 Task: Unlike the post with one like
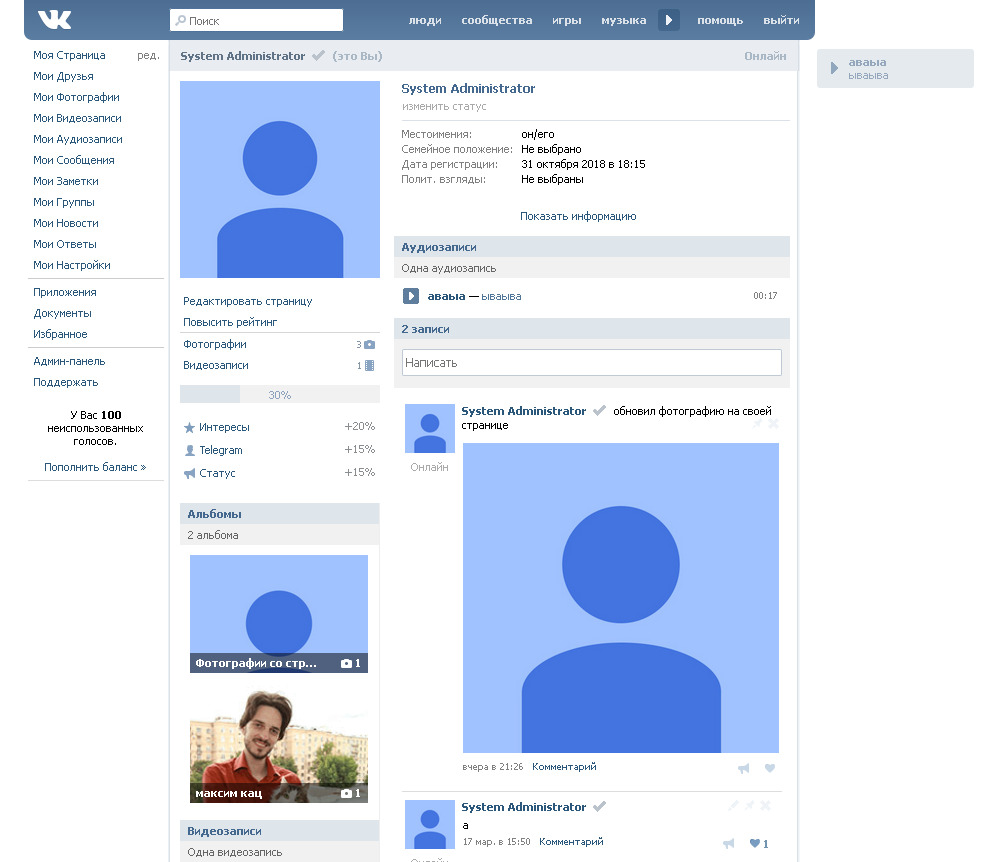759,844
